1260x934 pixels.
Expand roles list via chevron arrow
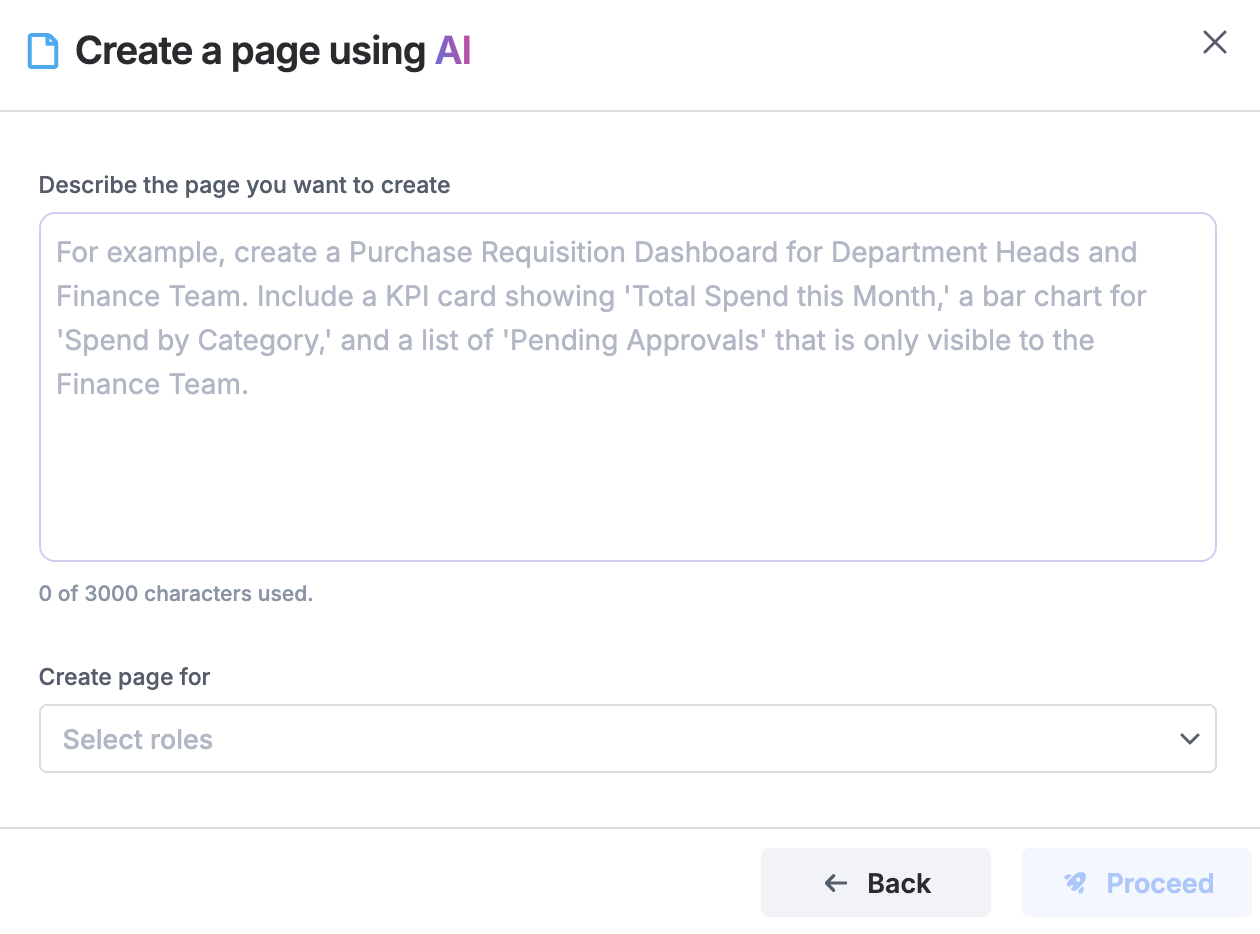(x=1189, y=739)
